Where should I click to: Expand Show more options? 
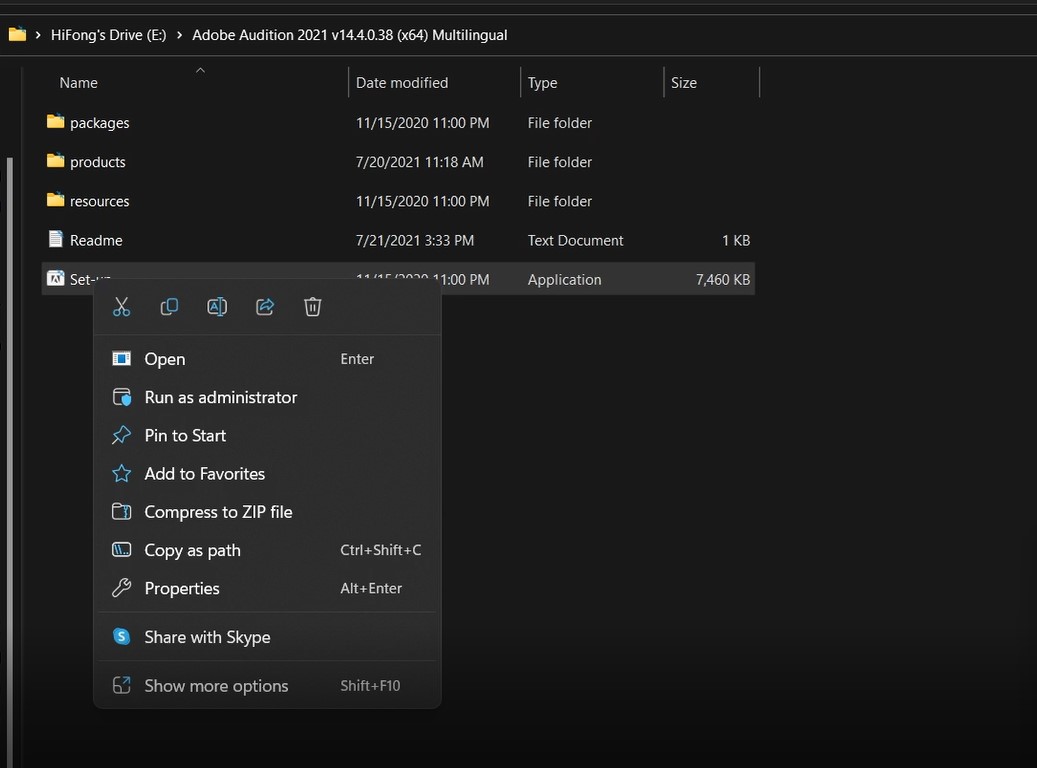coord(216,686)
